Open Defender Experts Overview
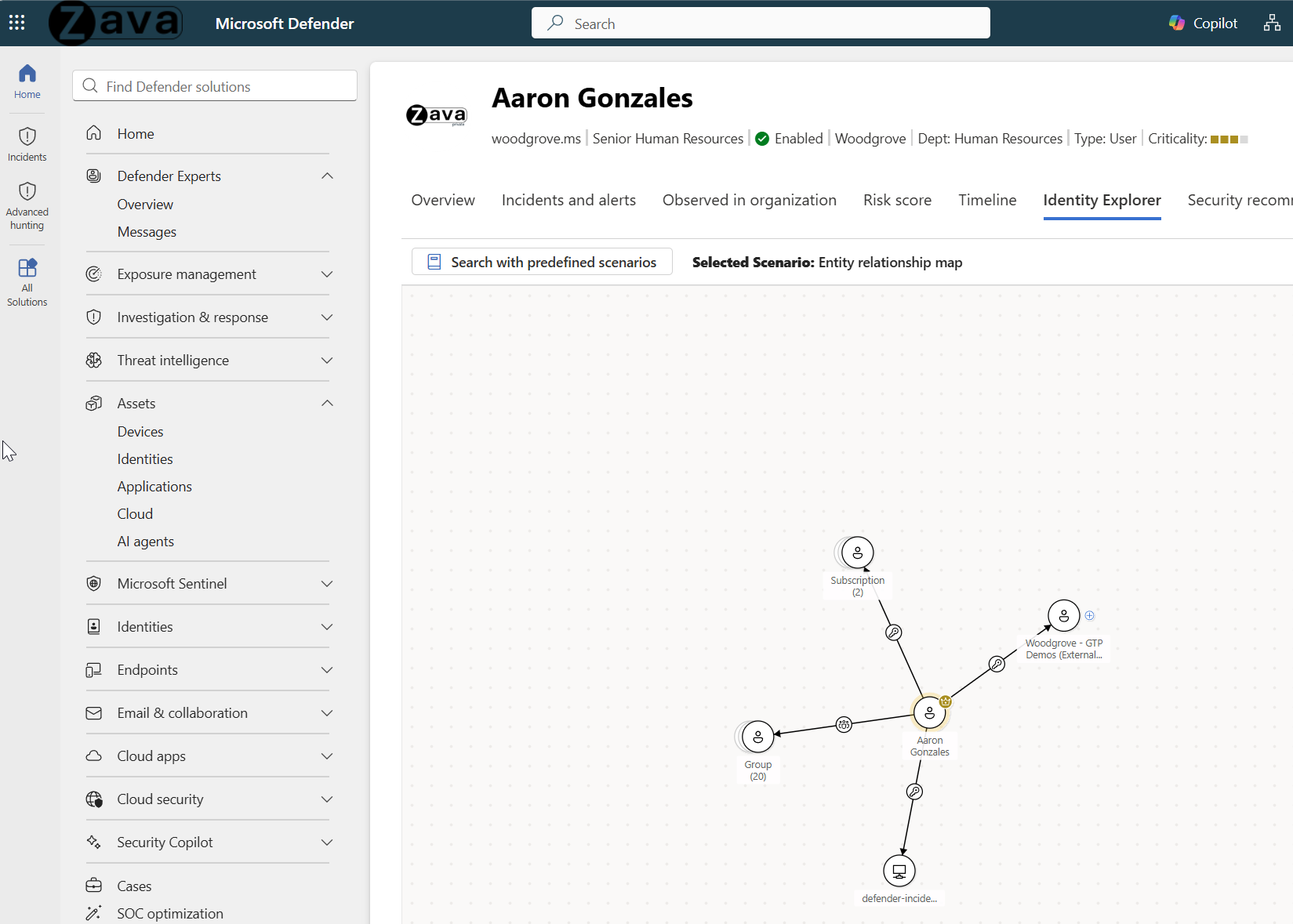1293x924 pixels. [x=145, y=204]
